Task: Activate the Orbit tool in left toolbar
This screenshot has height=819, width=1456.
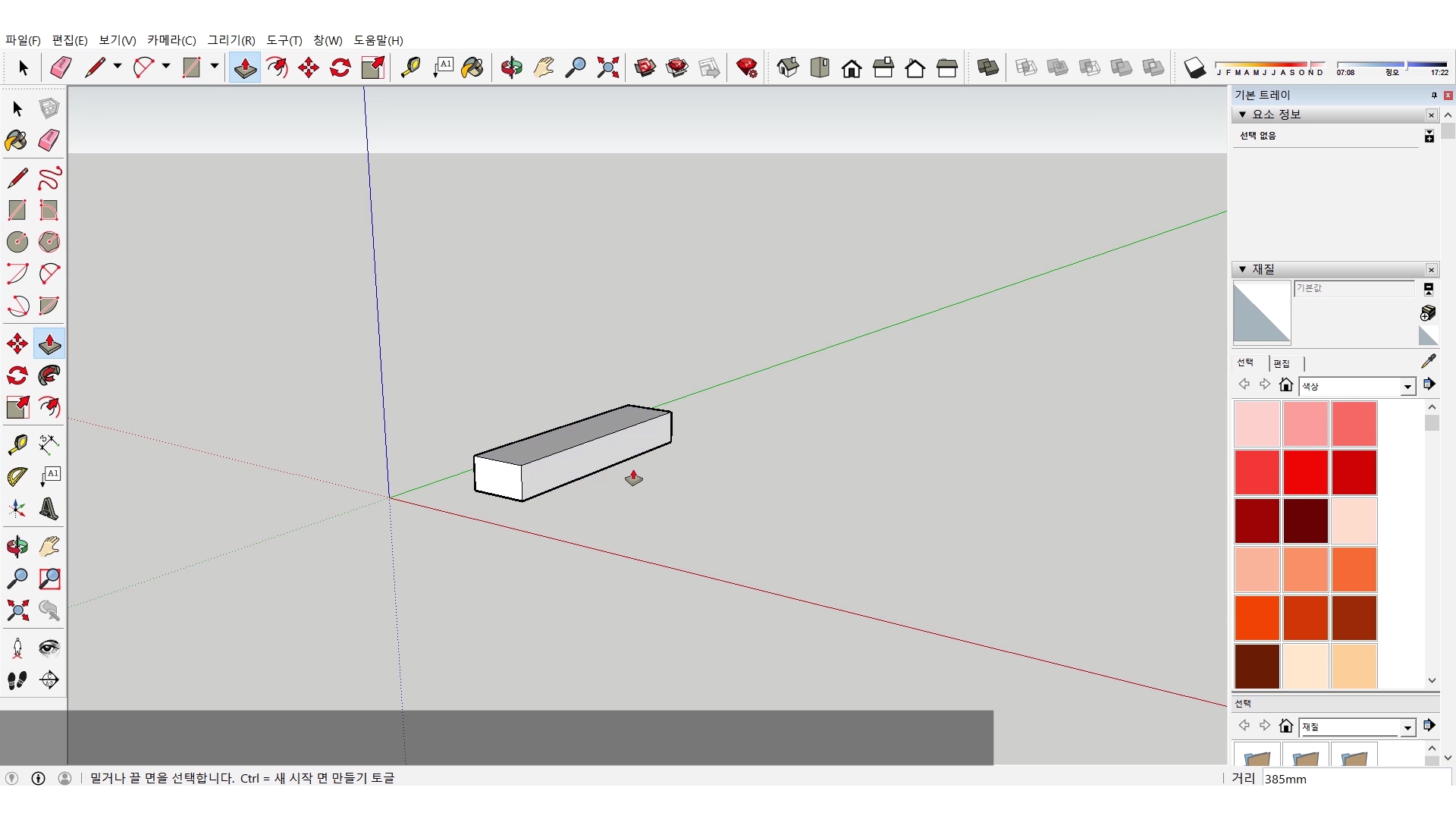Action: (x=17, y=547)
